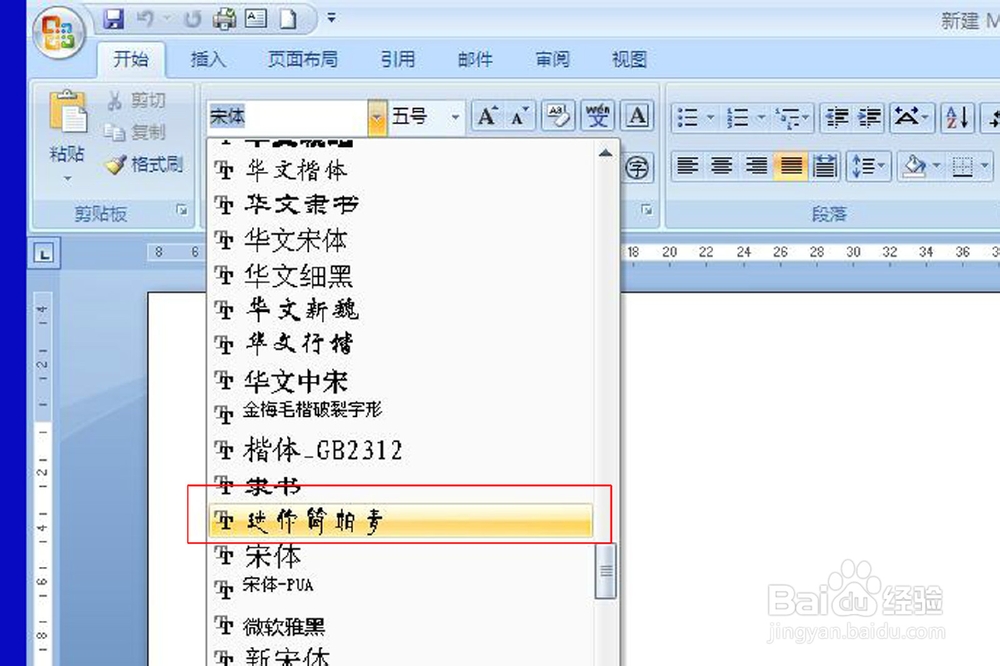1000x666 pixels.
Task: Click the Grow Font icon
Action: 487,115
